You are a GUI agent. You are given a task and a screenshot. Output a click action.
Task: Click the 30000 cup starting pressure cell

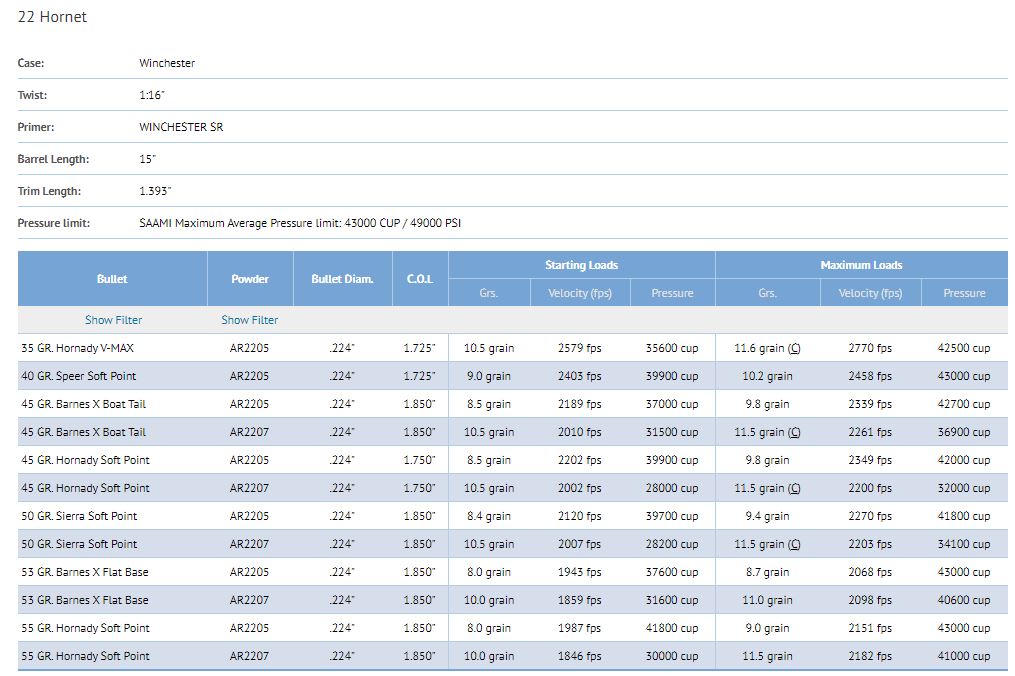click(x=672, y=656)
